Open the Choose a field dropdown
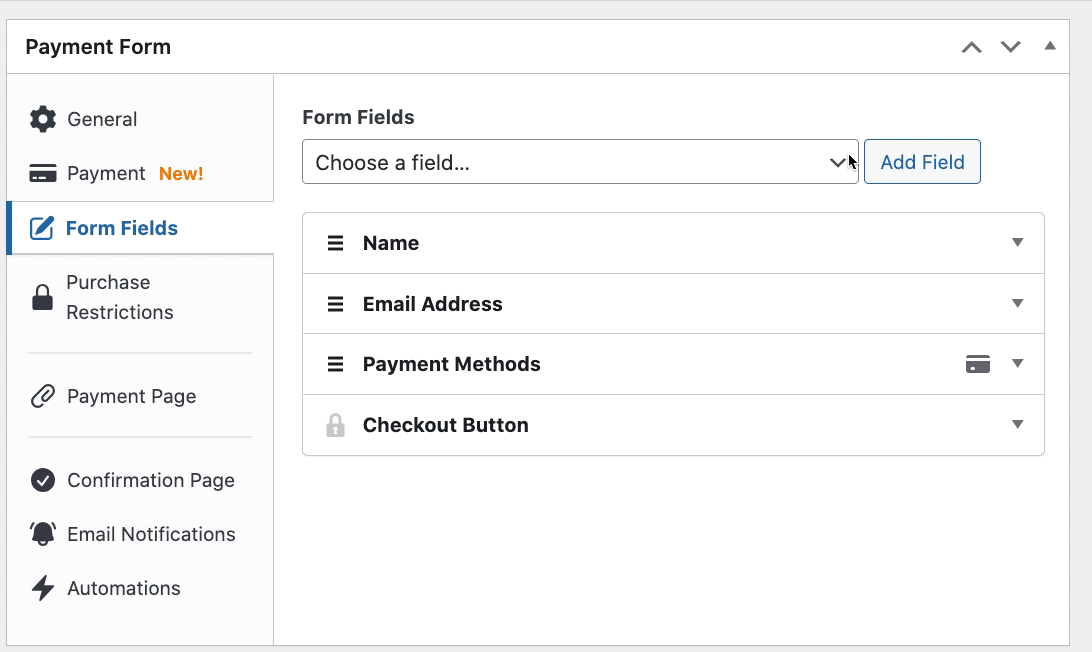This screenshot has width=1092, height=652. (580, 162)
